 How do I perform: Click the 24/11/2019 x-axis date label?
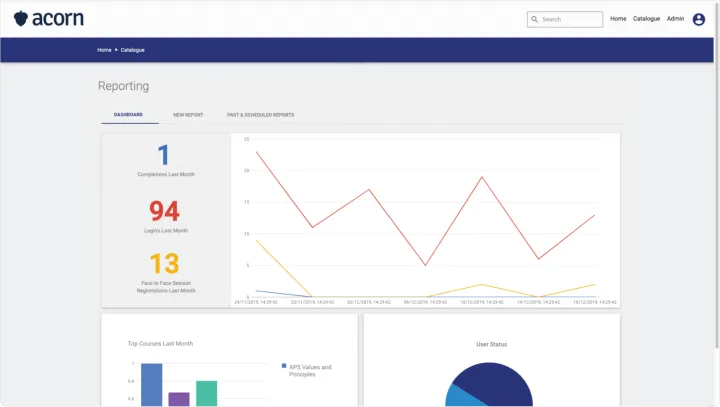pyautogui.click(x=256, y=302)
